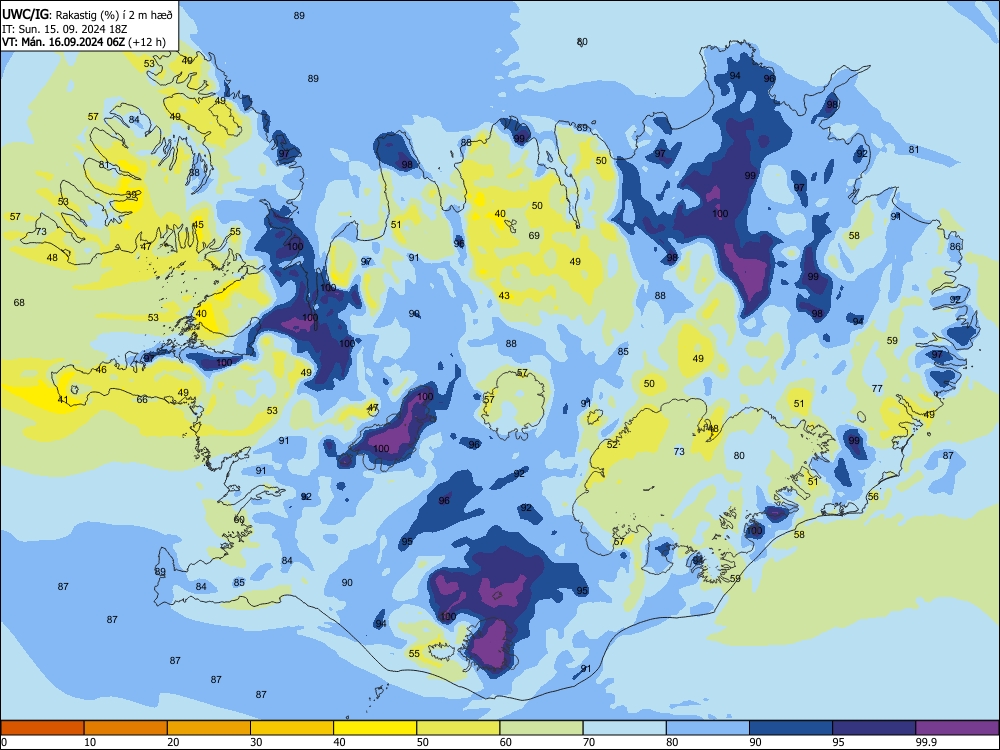Pick the 60–70 light green legend swatch
This screenshot has height=750, width=1000.
(x=541, y=728)
